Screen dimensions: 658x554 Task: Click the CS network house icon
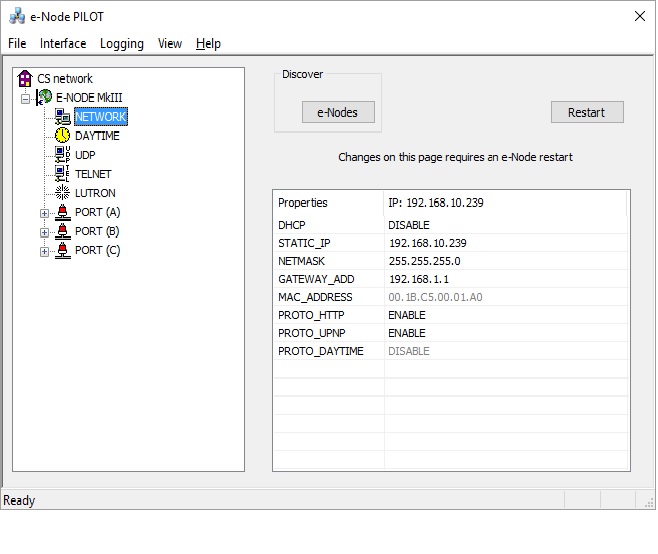point(25,78)
